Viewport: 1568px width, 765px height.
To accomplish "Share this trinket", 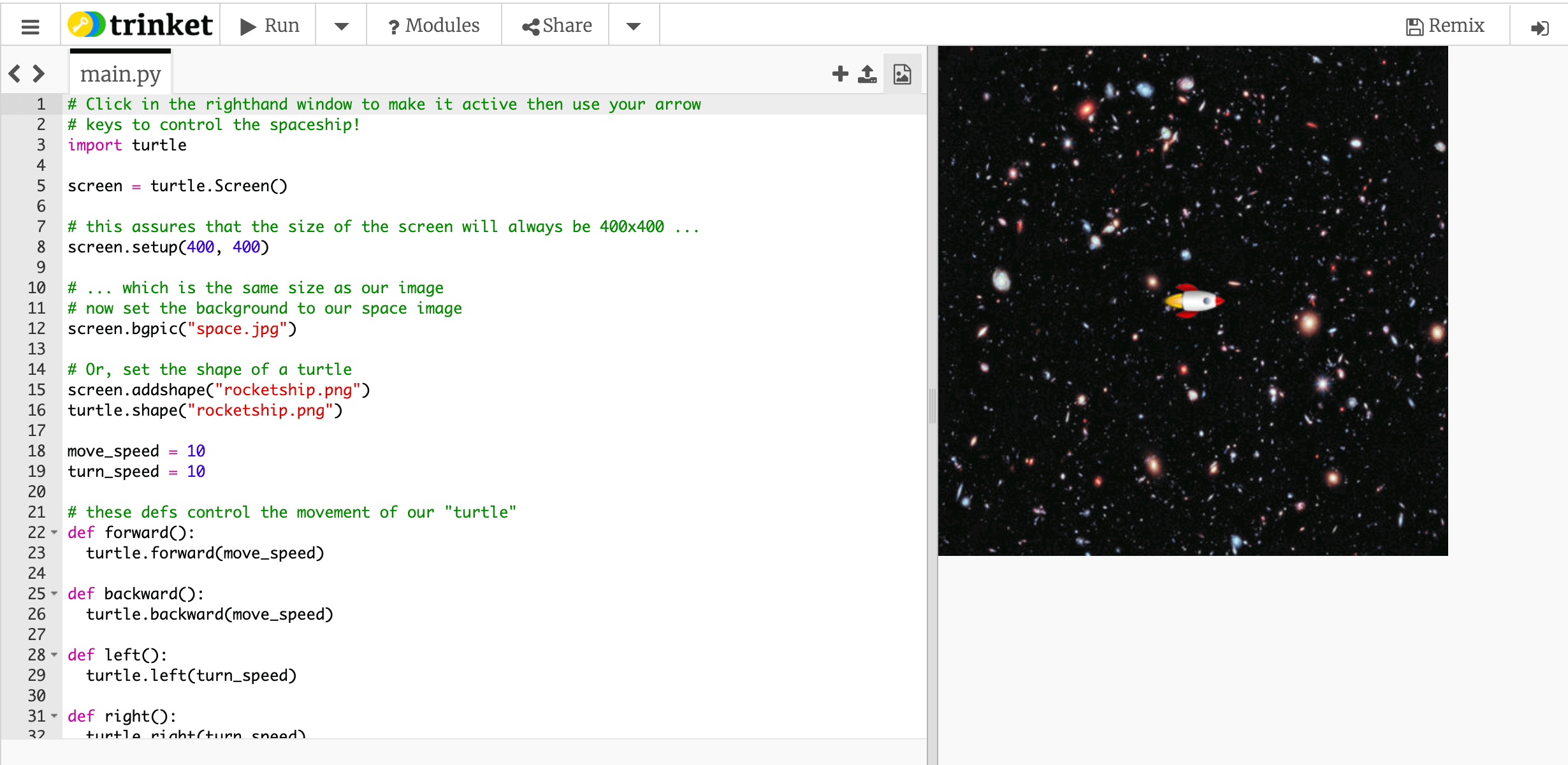I will 556,25.
